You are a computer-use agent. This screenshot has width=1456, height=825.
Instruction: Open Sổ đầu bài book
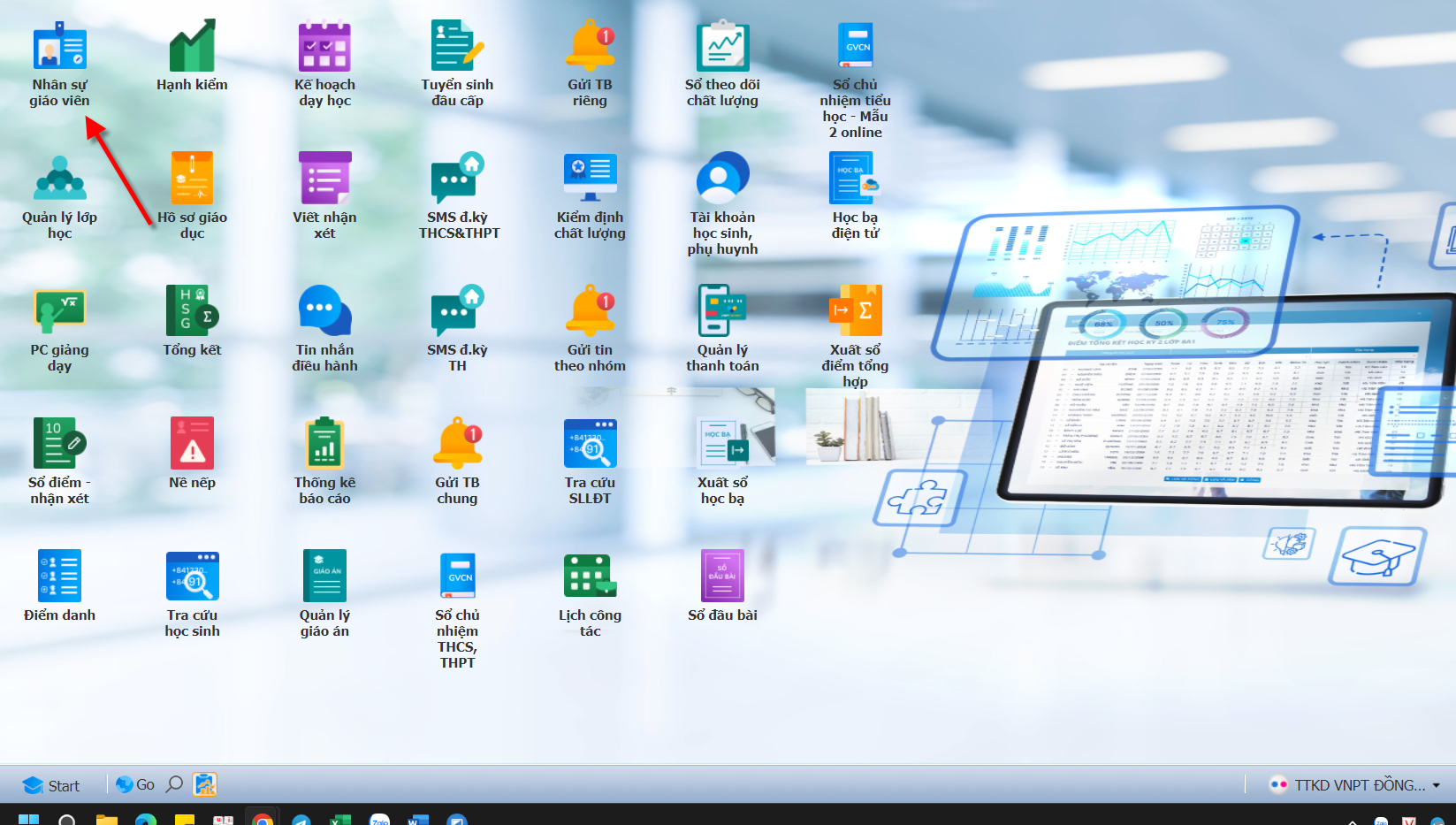[722, 577]
